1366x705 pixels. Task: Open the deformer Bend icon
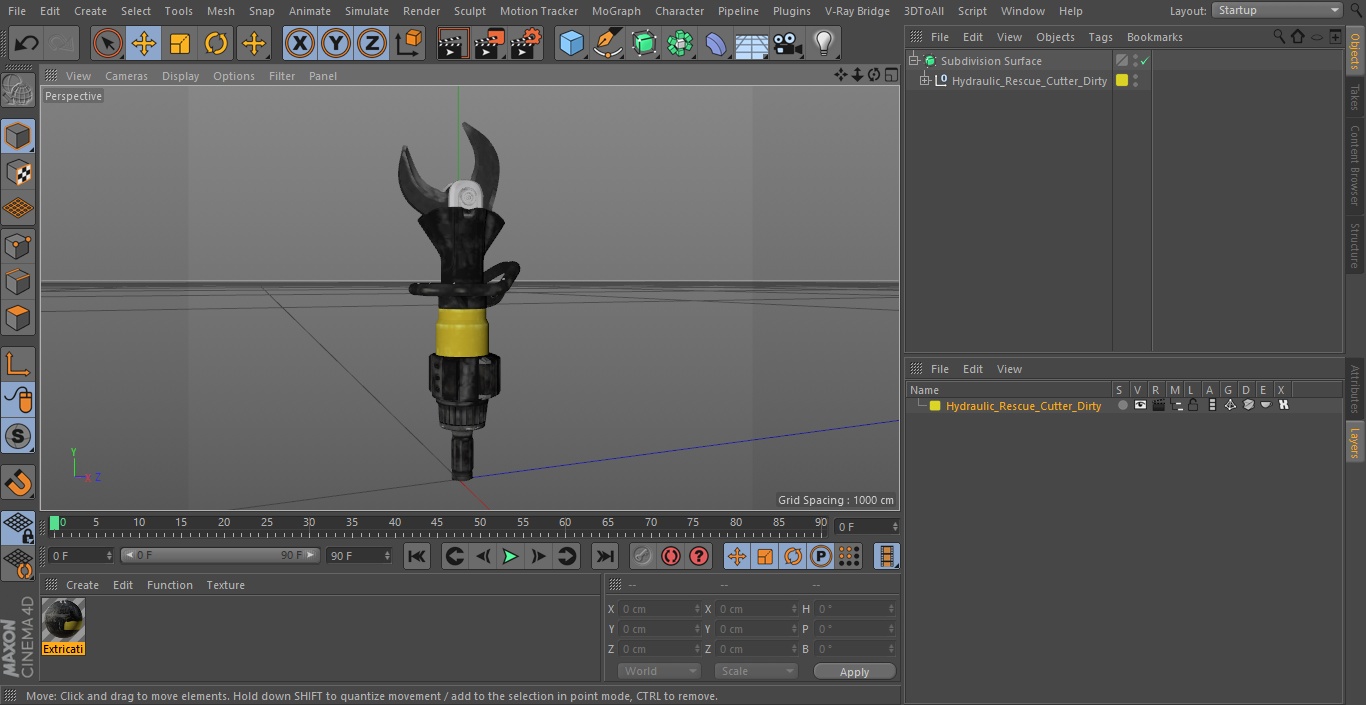tap(716, 43)
